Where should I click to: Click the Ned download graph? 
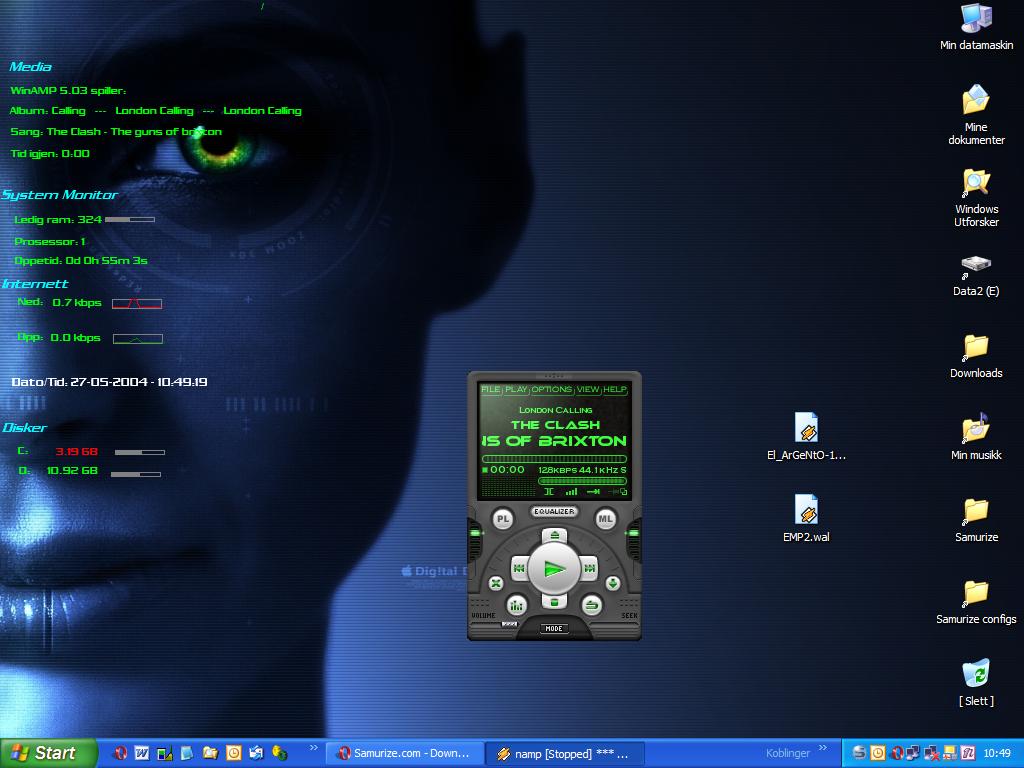pos(136,303)
